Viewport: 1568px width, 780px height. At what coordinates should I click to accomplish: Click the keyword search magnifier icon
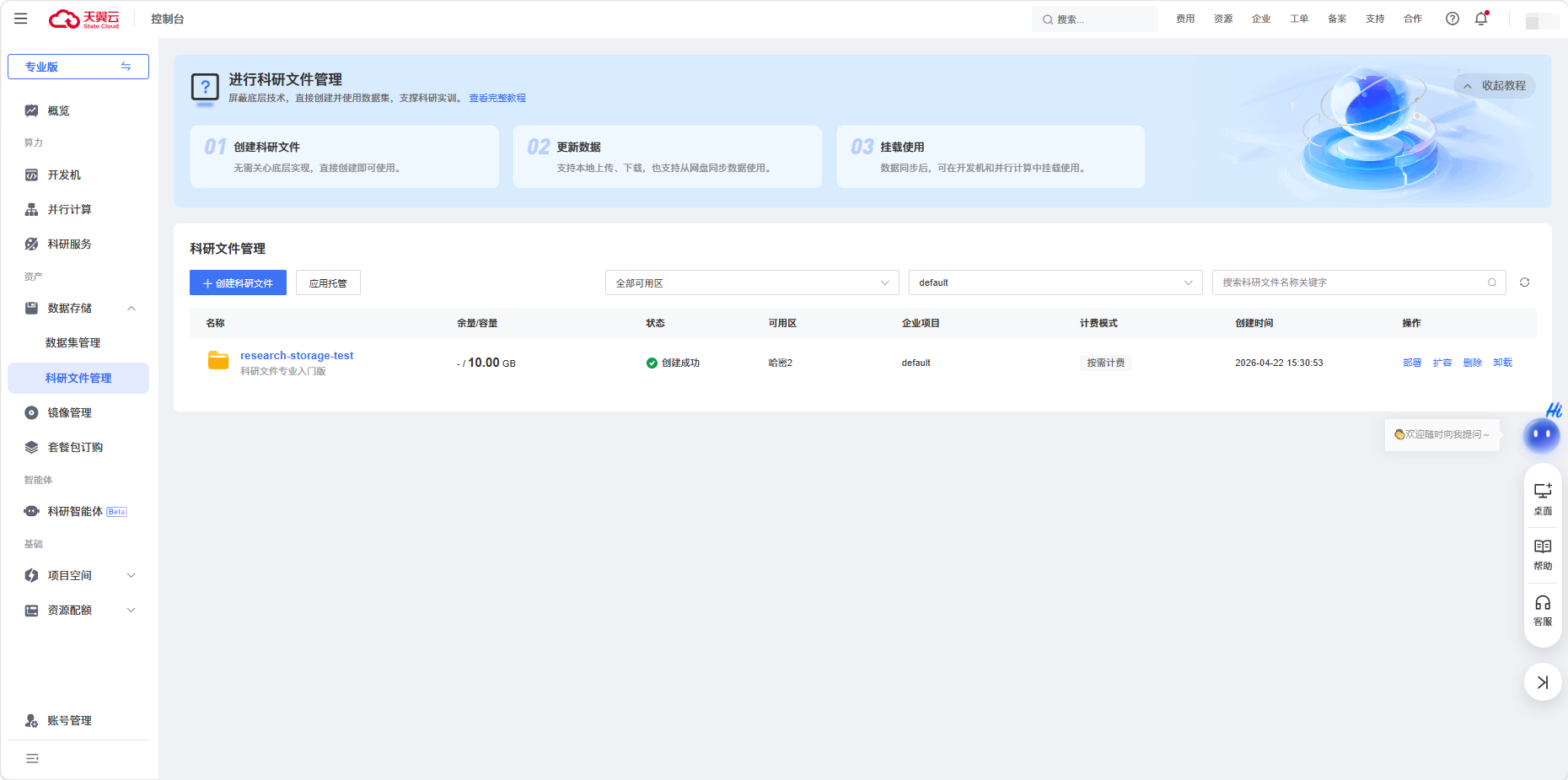[x=1491, y=282]
